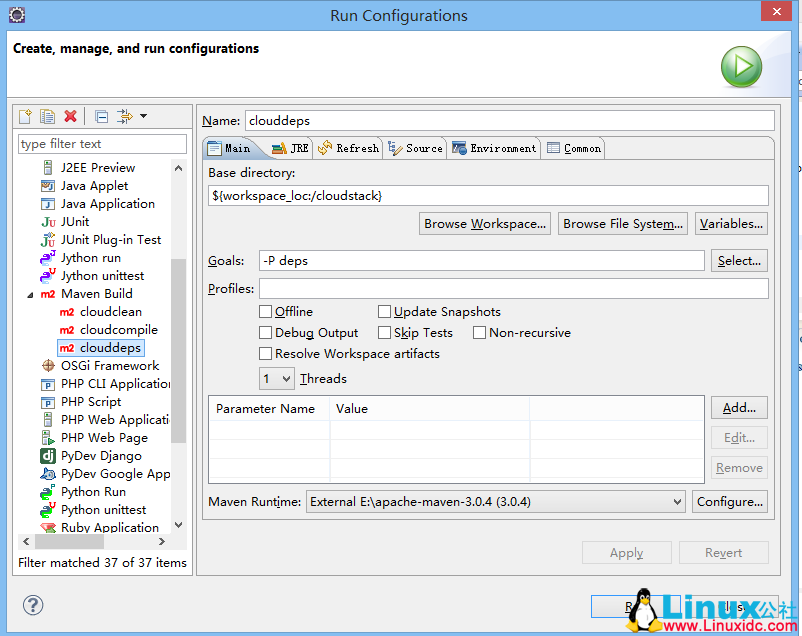Check Skip Tests for the build
This screenshot has height=636, width=802.
point(383,332)
